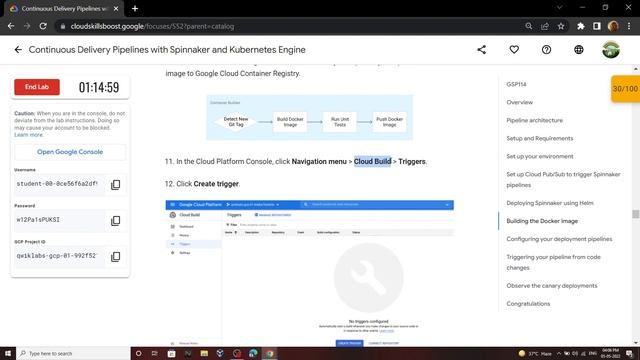This screenshot has width=640, height=360.
Task: Close the Continuous Delivery Pipelines tab
Action: [x=116, y=8]
